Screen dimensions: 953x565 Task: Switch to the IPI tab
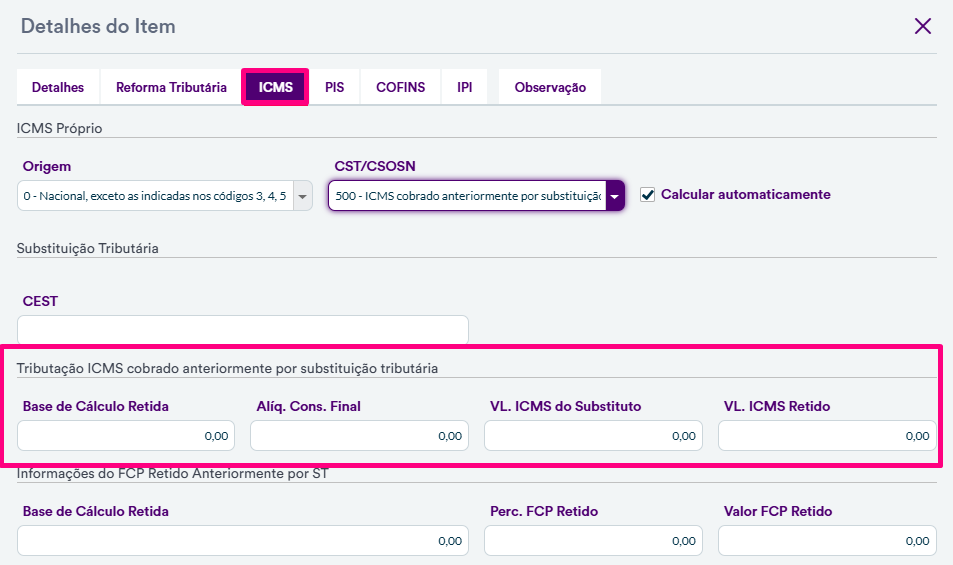coord(465,88)
